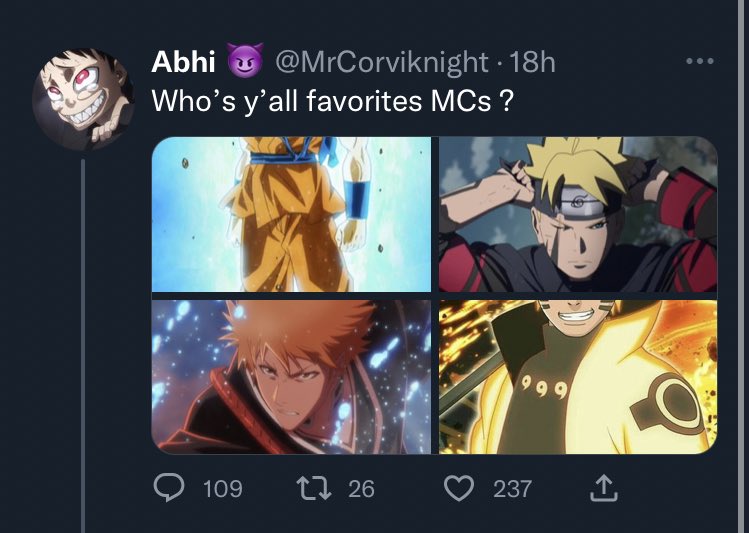Click the 109 replies count
The width and height of the screenshot is (749, 533).
223,489
